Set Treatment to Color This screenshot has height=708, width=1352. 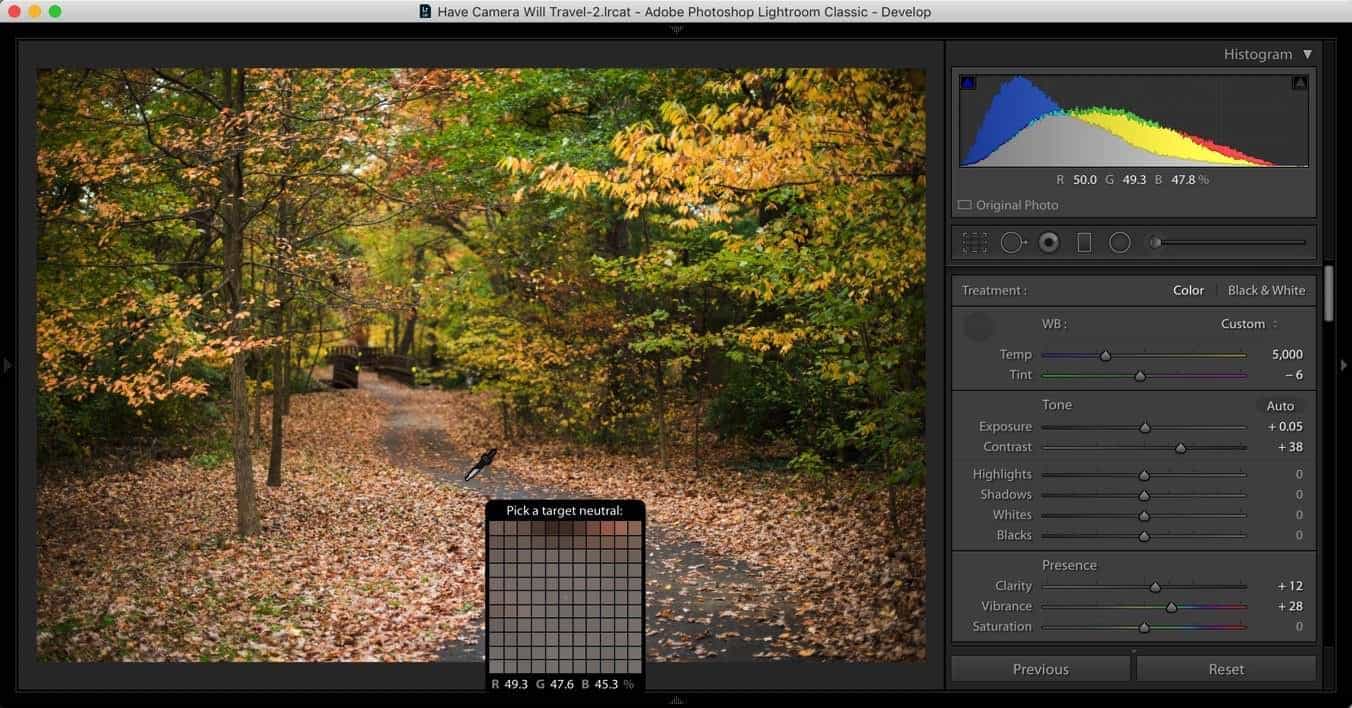[x=1188, y=290]
